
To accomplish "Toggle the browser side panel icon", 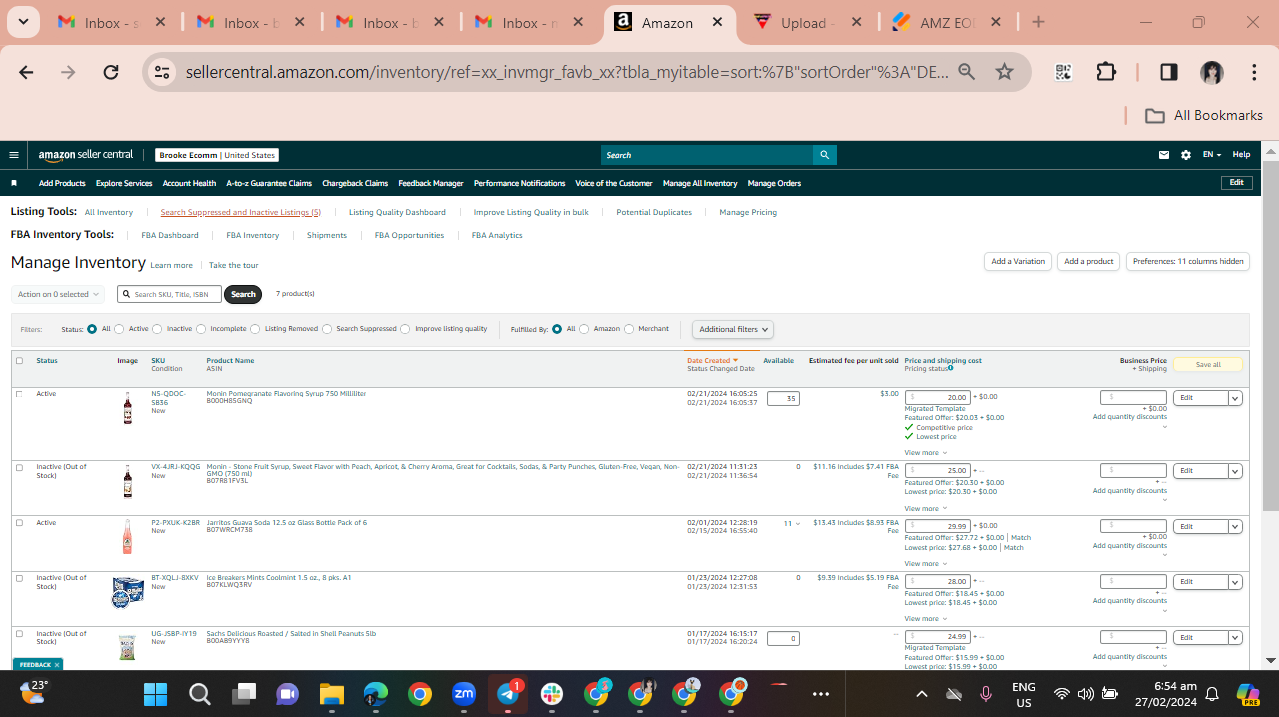I will click(1168, 72).
